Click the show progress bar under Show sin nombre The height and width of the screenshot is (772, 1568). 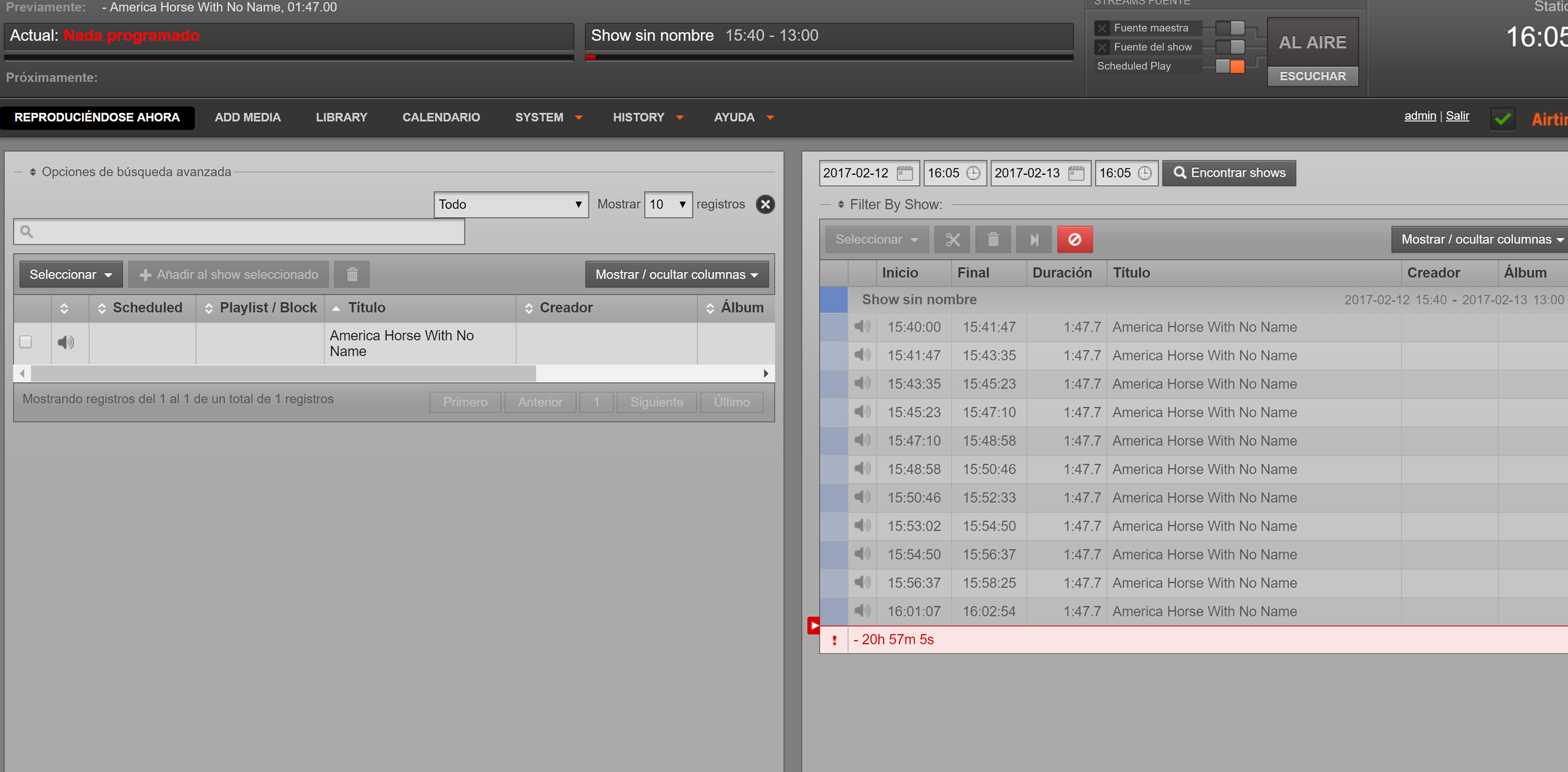pos(829,58)
